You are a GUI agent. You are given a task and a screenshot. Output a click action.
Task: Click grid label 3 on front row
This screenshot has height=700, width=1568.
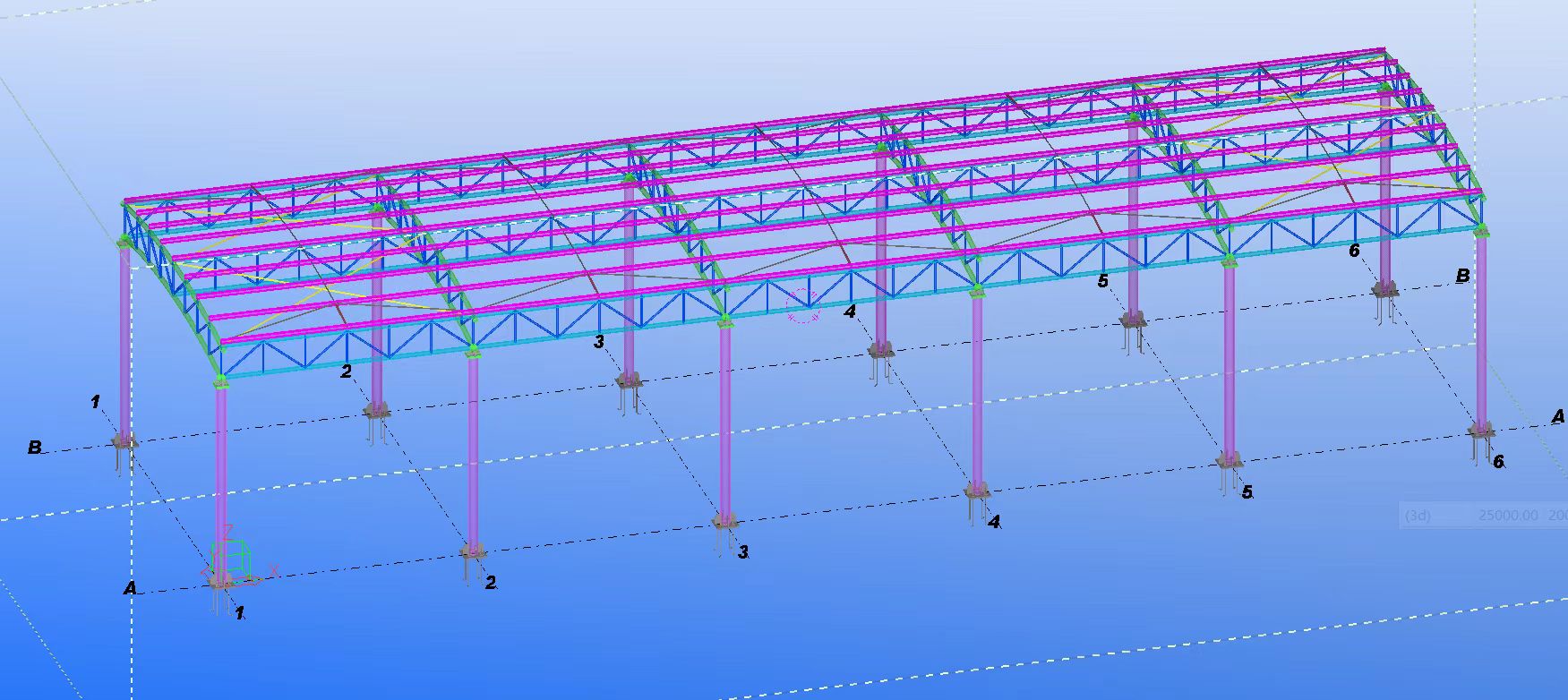(x=743, y=552)
